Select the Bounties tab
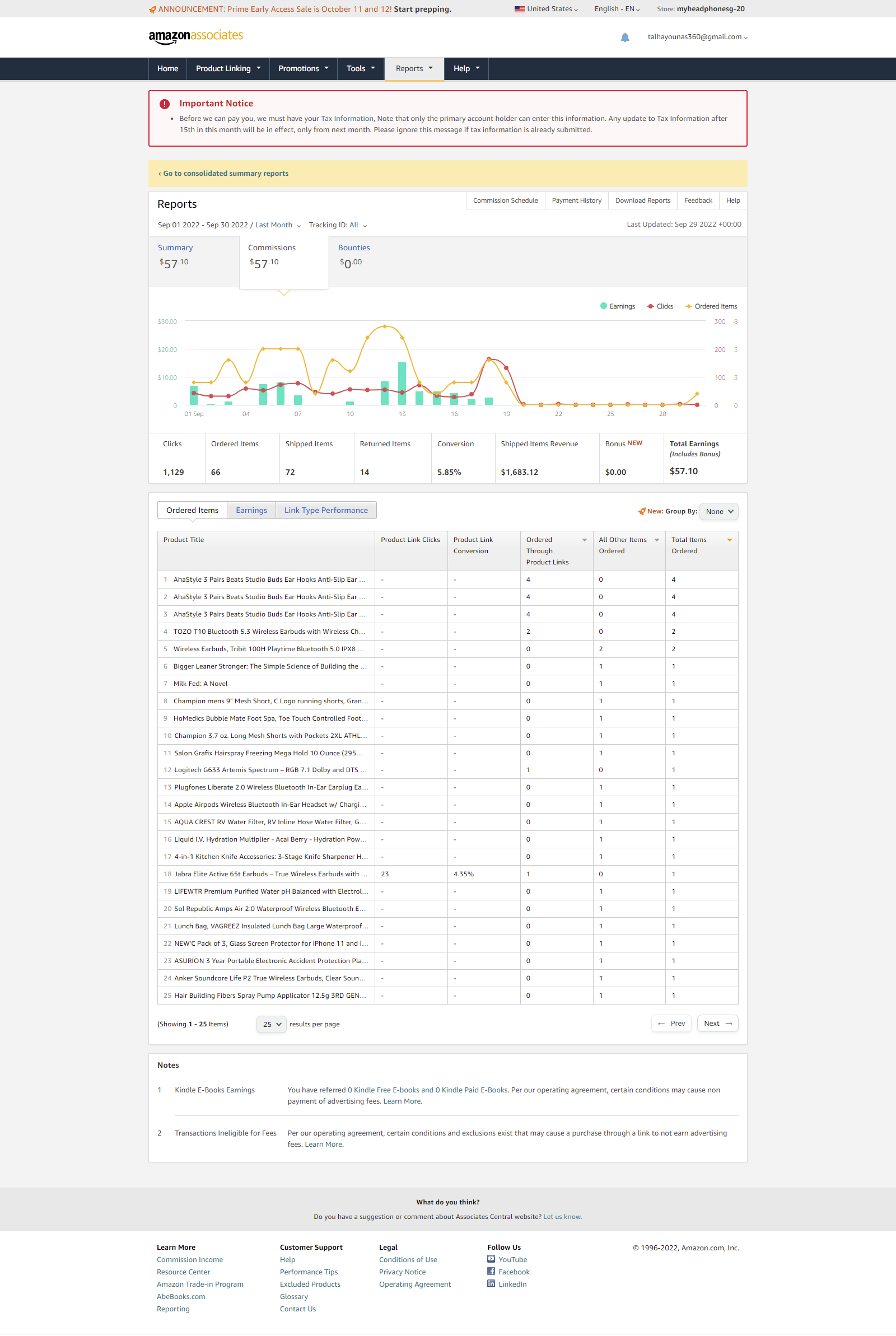Image resolution: width=896 pixels, height=1336 pixels. tap(374, 261)
